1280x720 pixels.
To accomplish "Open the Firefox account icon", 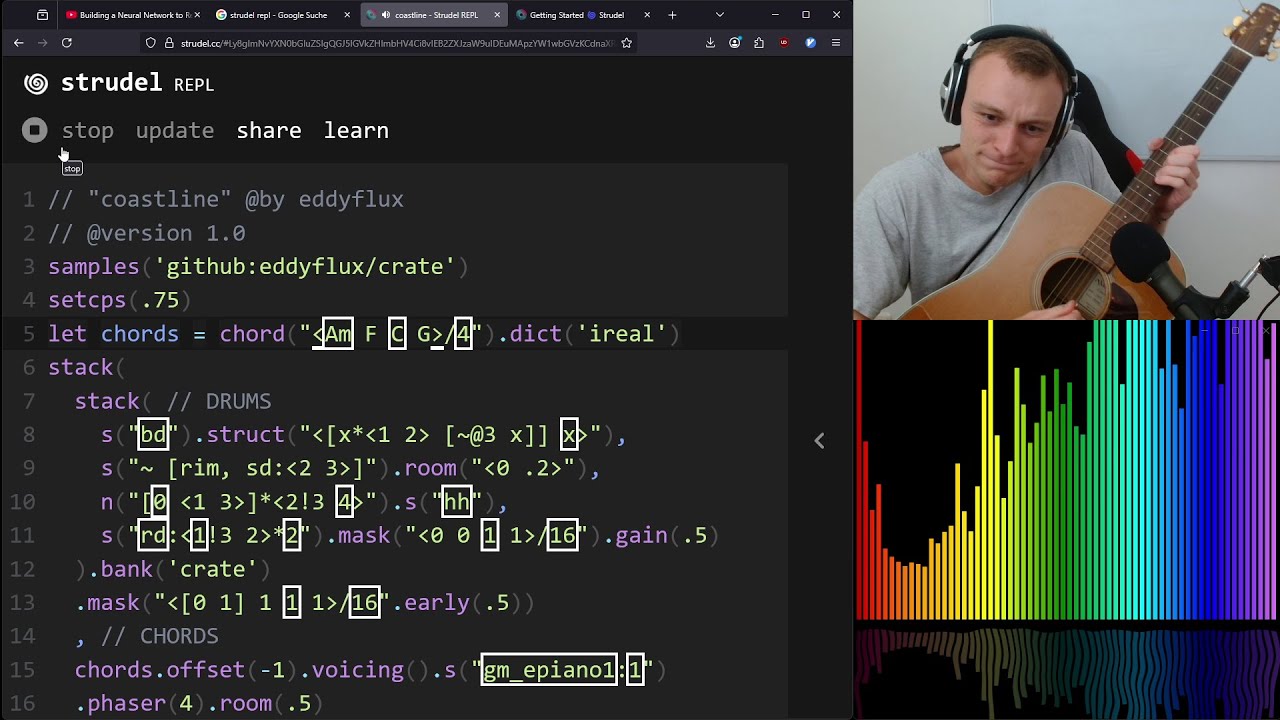I will click(x=735, y=43).
